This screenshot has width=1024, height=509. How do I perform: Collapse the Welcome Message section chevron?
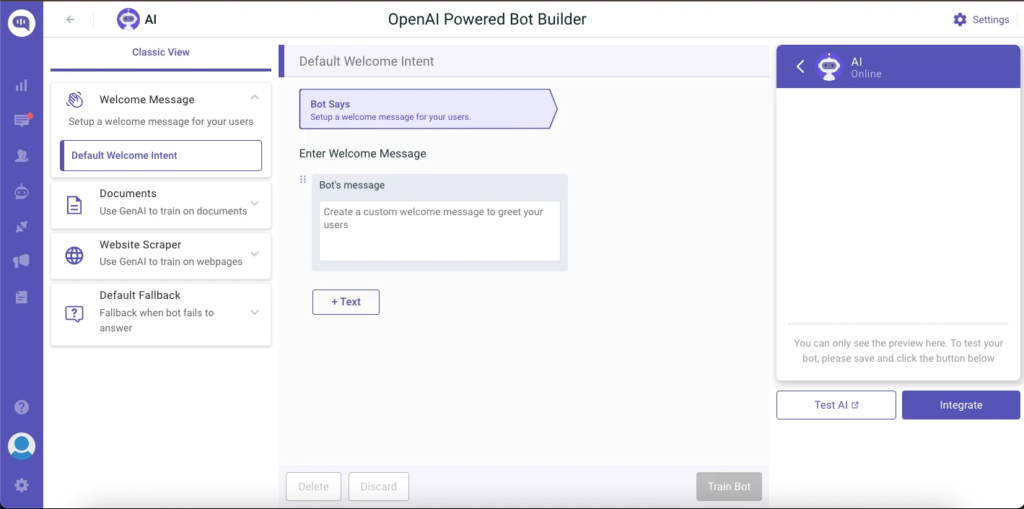tap(255, 97)
